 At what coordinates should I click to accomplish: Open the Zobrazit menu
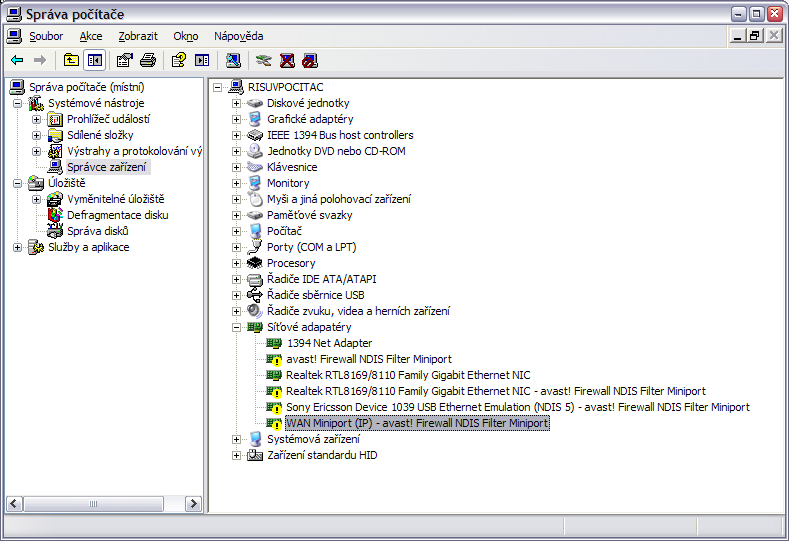[x=138, y=36]
